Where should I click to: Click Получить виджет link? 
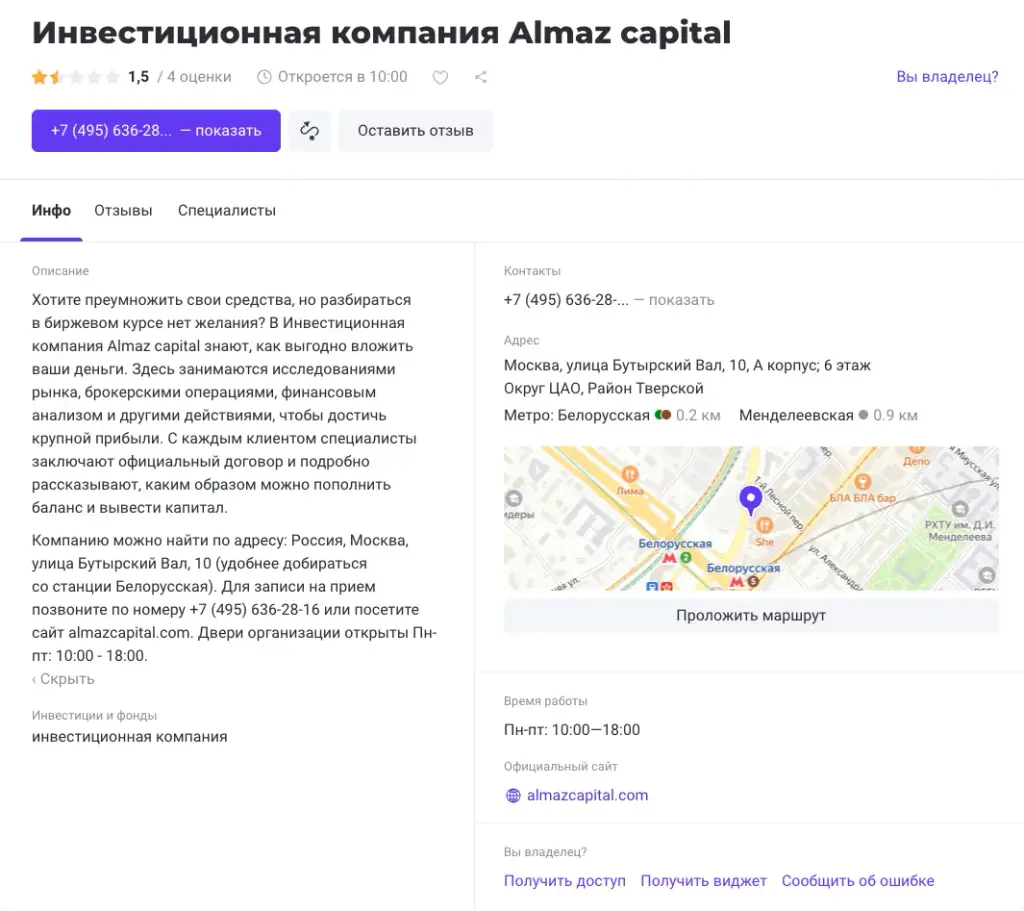(x=703, y=881)
